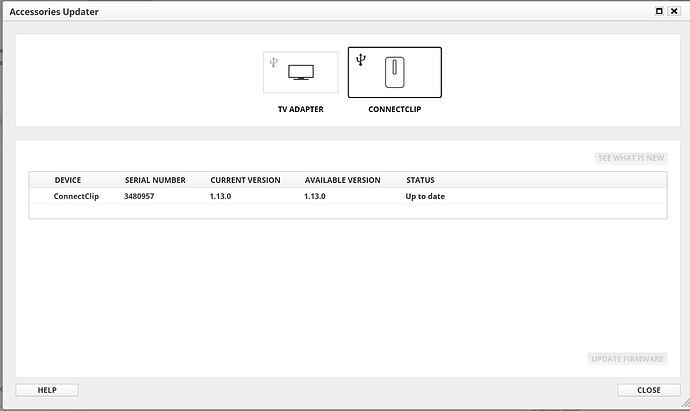Click the CONNECTCLIP label
This screenshot has width=690, height=411.
tap(395, 109)
